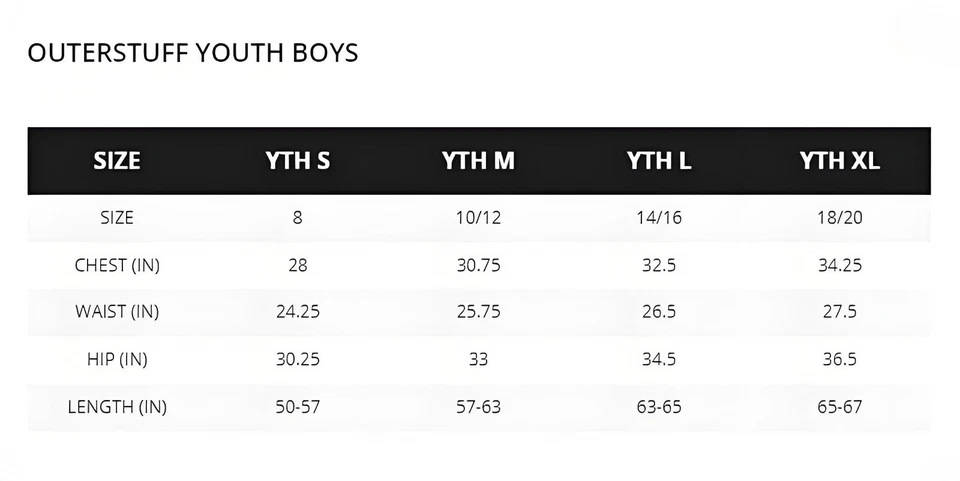
Task: Click the SIZE header cell
Action: pos(117,161)
